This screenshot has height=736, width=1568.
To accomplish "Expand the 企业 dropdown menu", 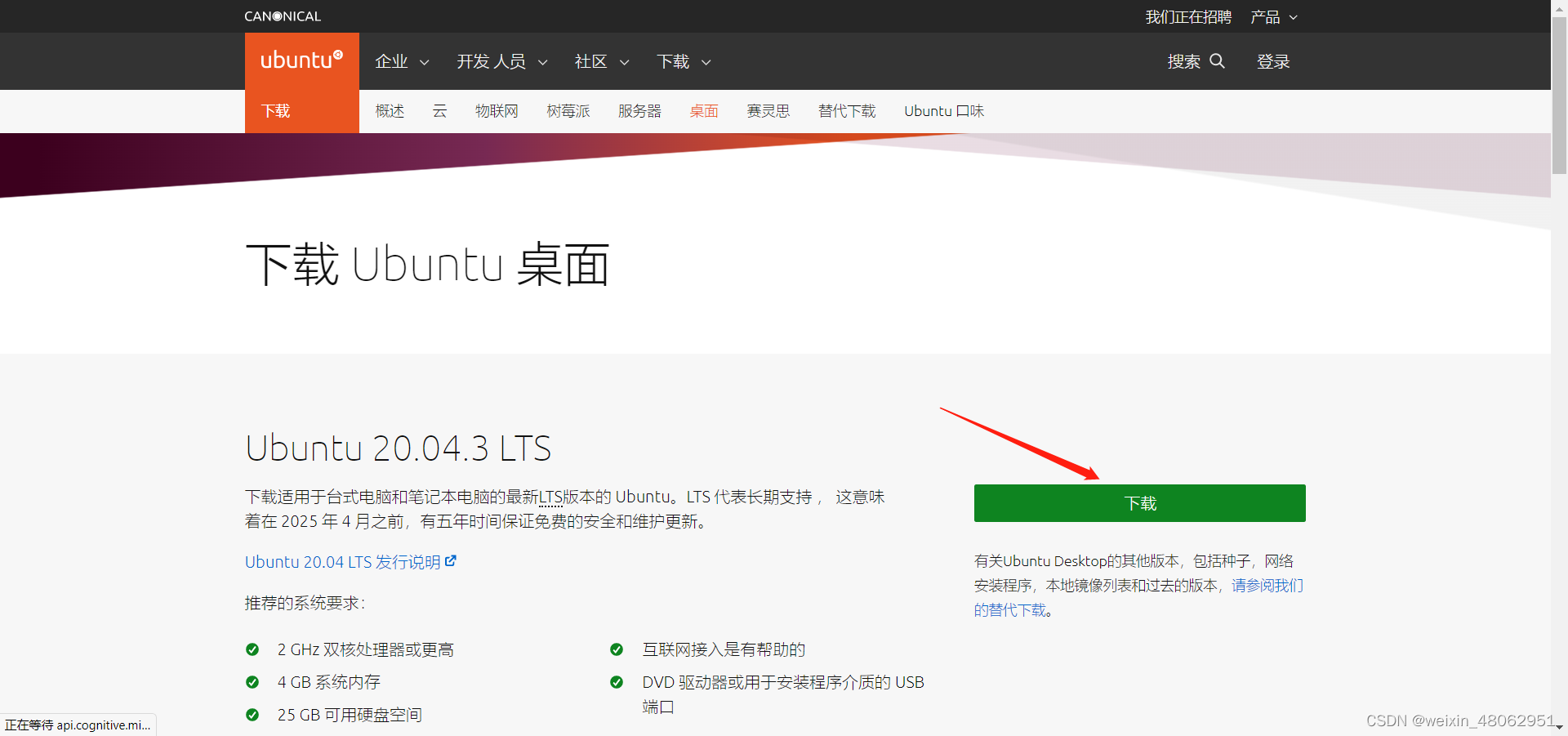I will (402, 61).
